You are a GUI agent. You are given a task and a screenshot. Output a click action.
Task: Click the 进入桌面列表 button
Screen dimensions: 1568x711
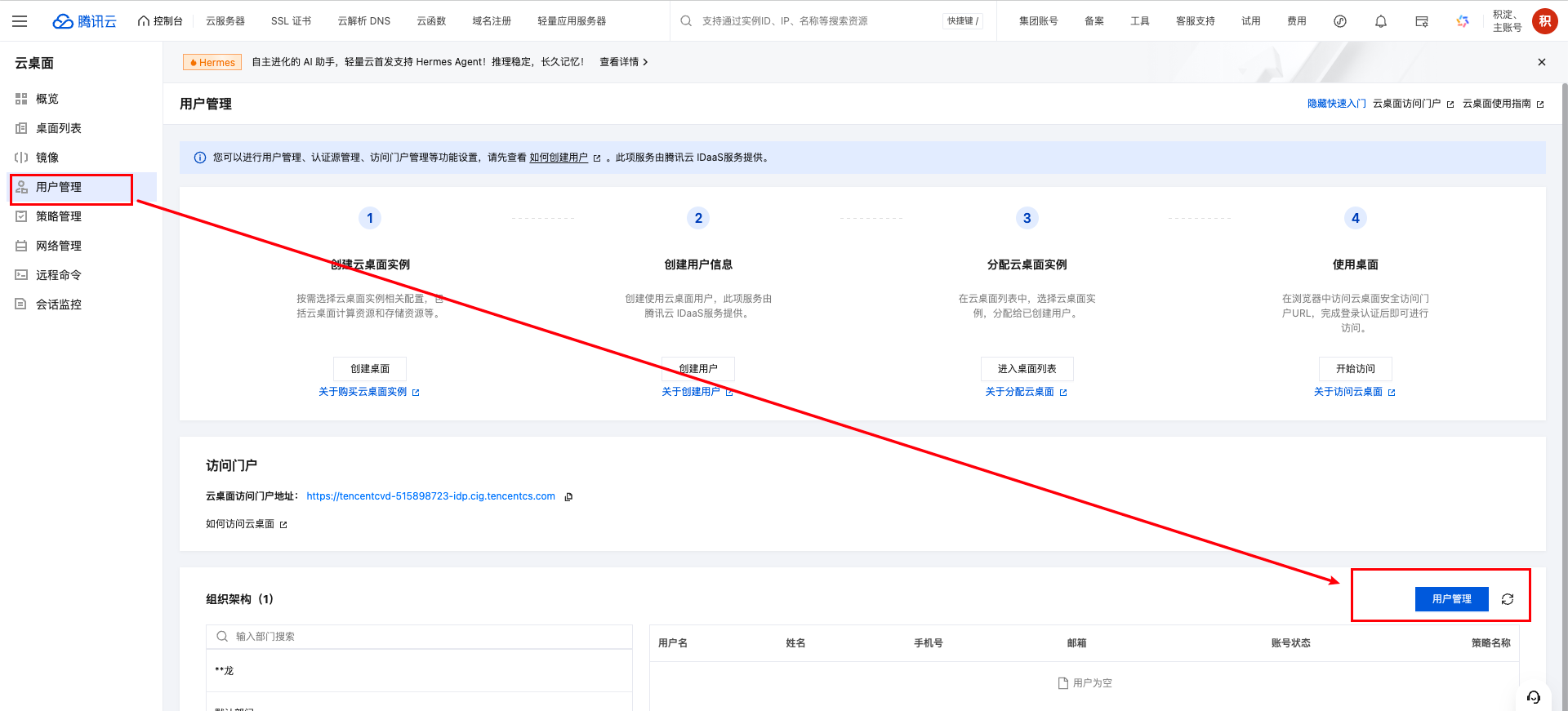[1027, 369]
